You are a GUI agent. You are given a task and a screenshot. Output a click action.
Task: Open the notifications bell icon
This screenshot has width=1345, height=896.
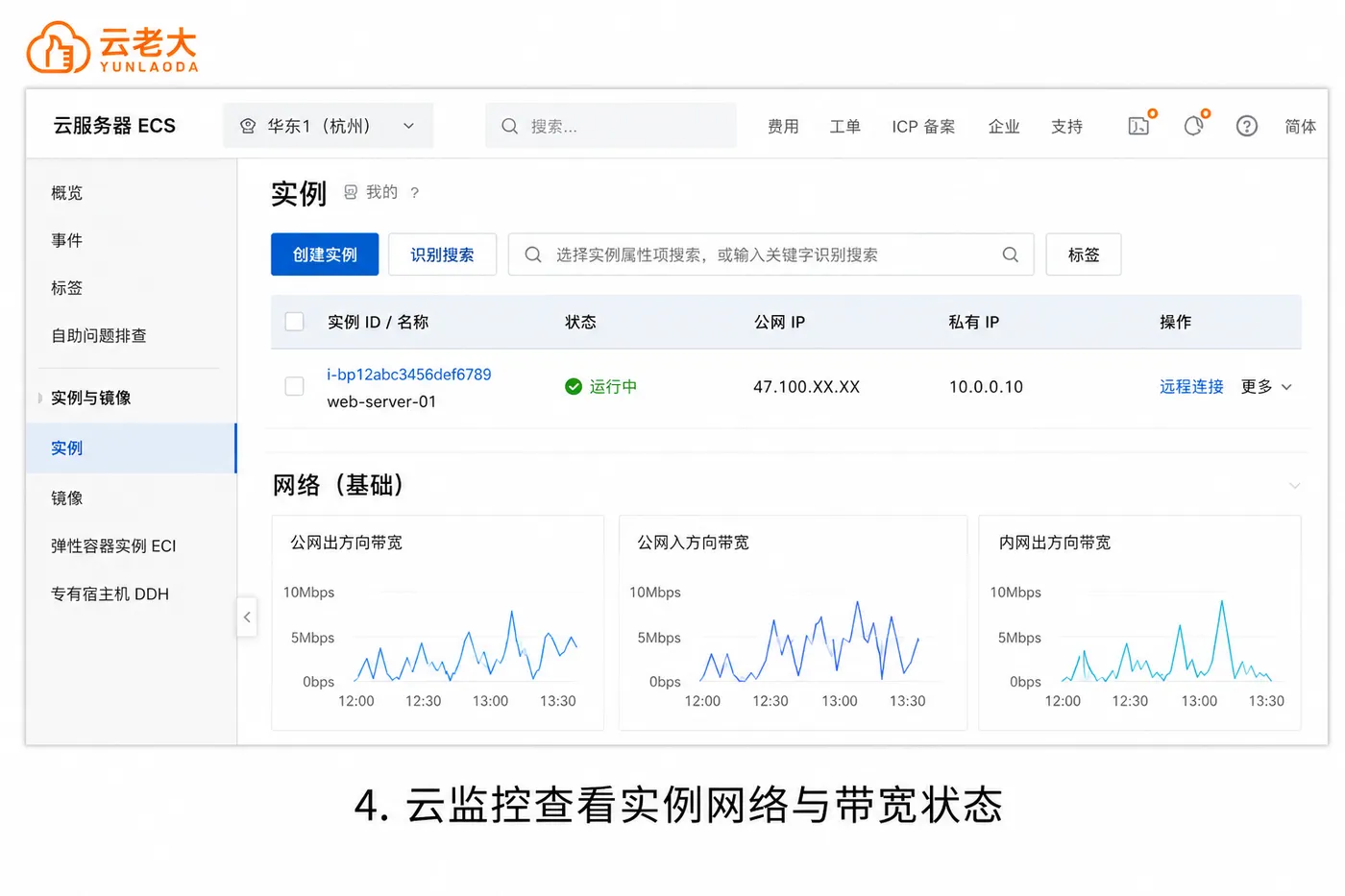(1195, 125)
